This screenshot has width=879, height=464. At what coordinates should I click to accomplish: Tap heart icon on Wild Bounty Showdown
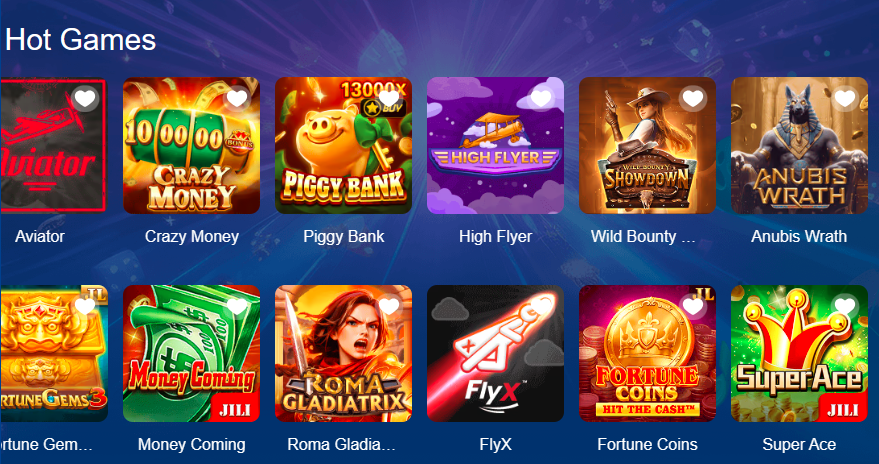click(693, 99)
